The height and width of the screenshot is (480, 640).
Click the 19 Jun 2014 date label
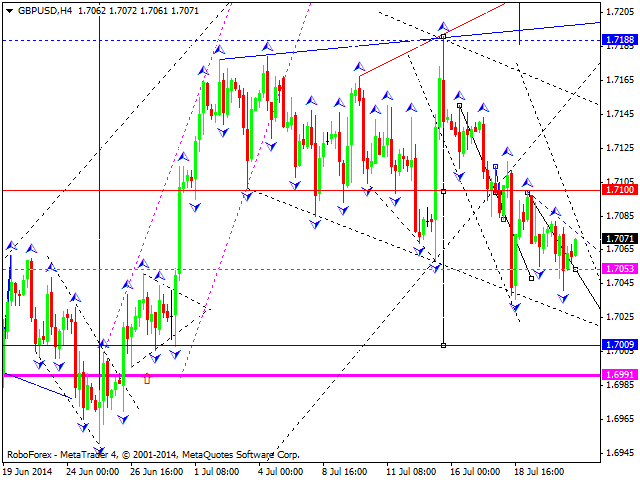point(28,470)
